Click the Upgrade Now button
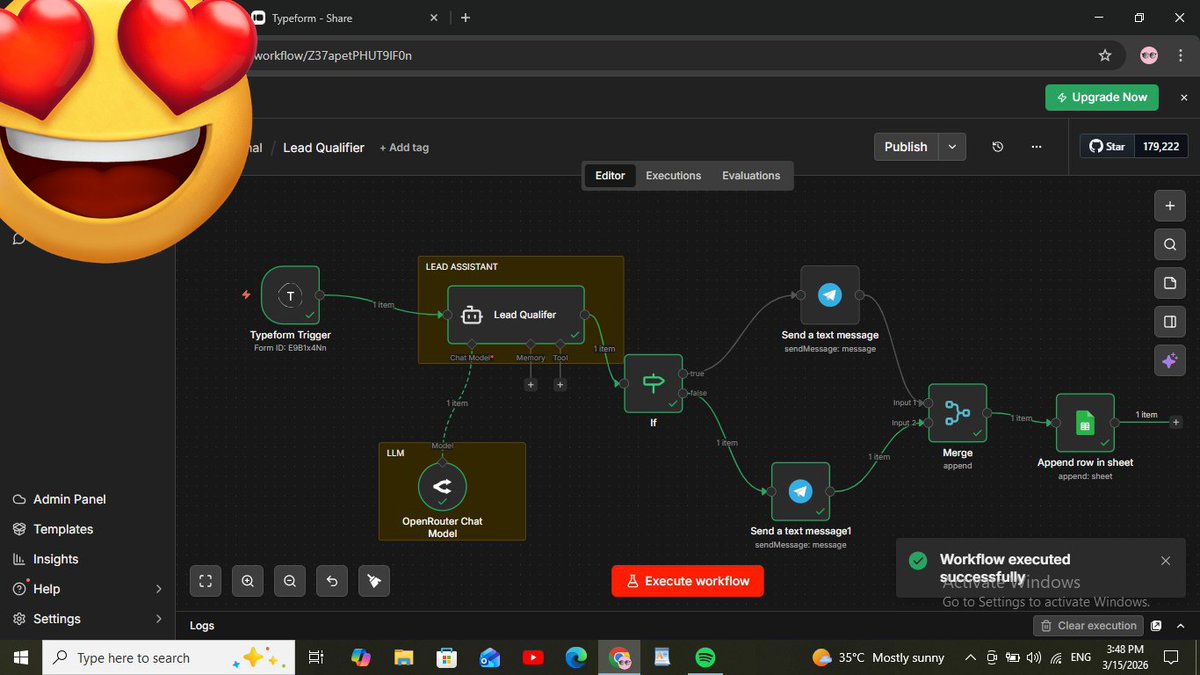The width and height of the screenshot is (1200, 675). pyautogui.click(x=1102, y=97)
